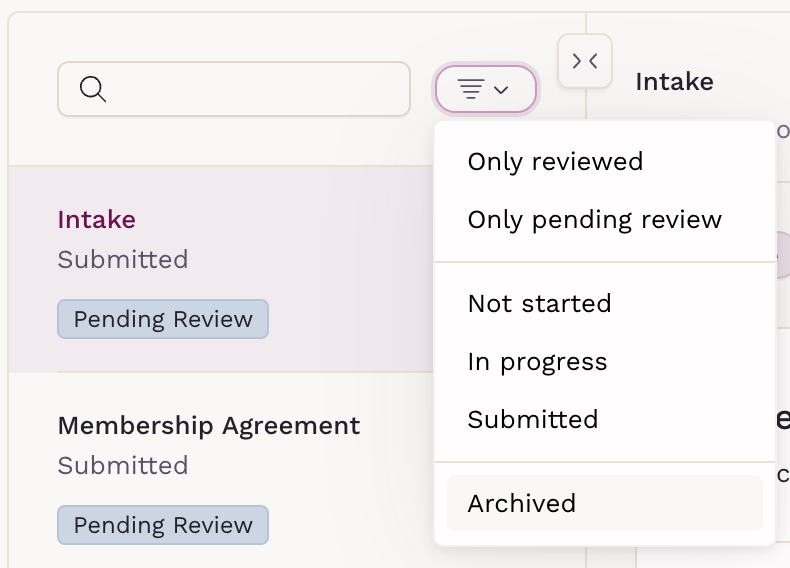Viewport: 790px width, 568px height.
Task: Collapse the sidebar with the arrows icon
Action: 585,61
